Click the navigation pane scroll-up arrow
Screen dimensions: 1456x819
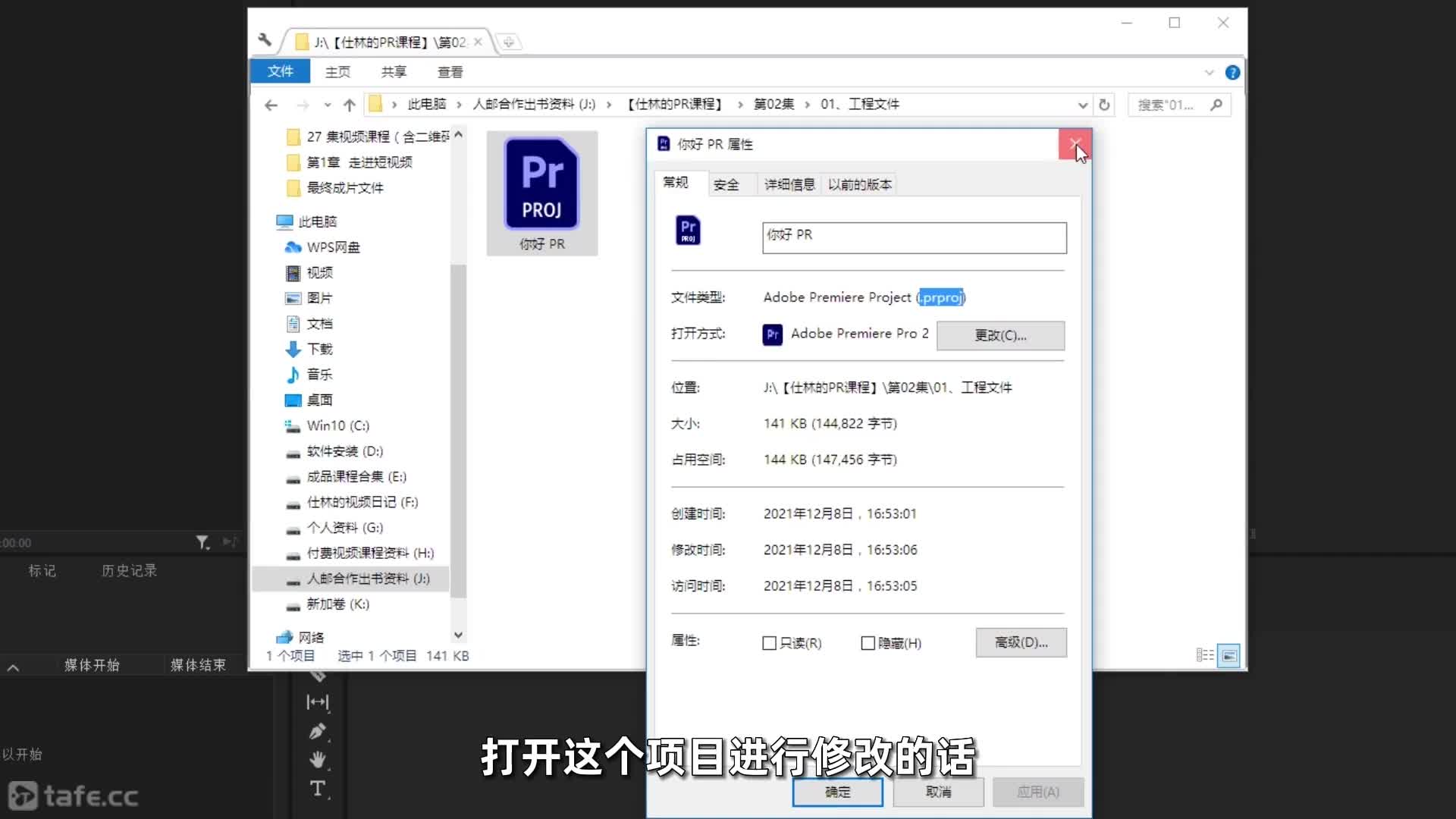(x=458, y=134)
